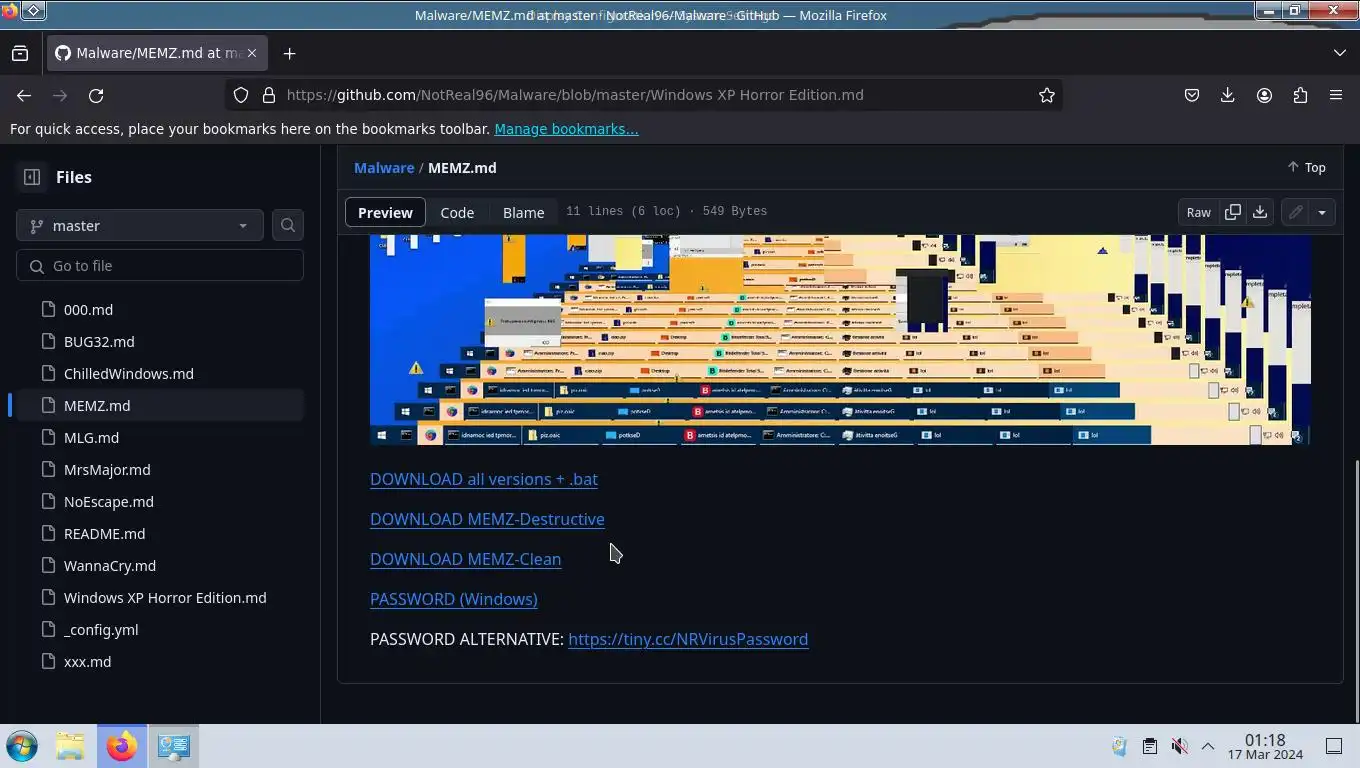This screenshot has height=768, width=1360.
Task: Open BUG32.md in file list
Action: pos(99,342)
